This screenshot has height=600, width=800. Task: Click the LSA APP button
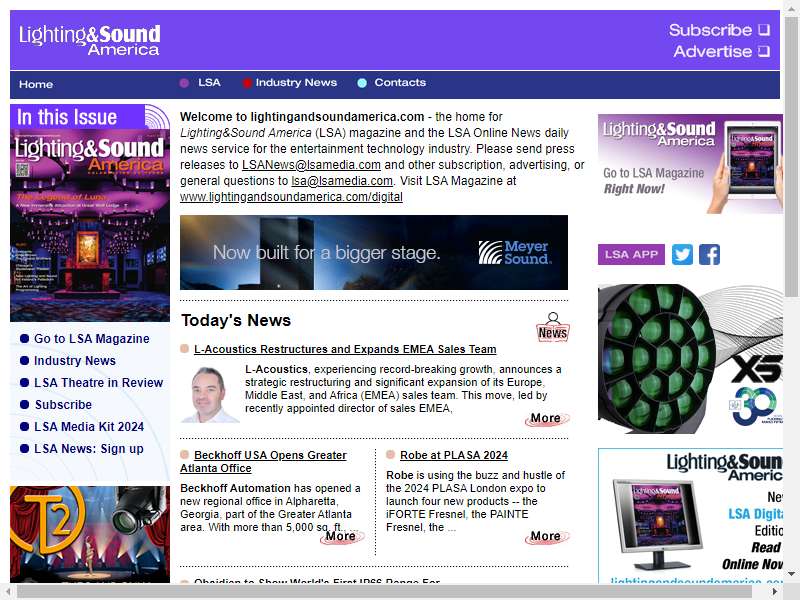click(x=631, y=254)
